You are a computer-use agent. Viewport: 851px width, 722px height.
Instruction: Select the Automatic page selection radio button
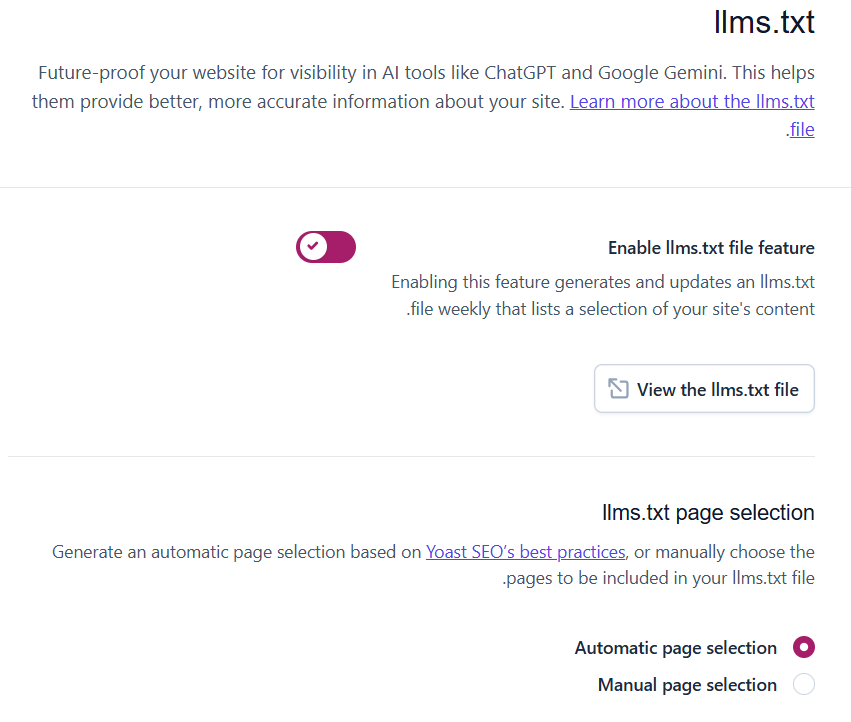pos(803,648)
